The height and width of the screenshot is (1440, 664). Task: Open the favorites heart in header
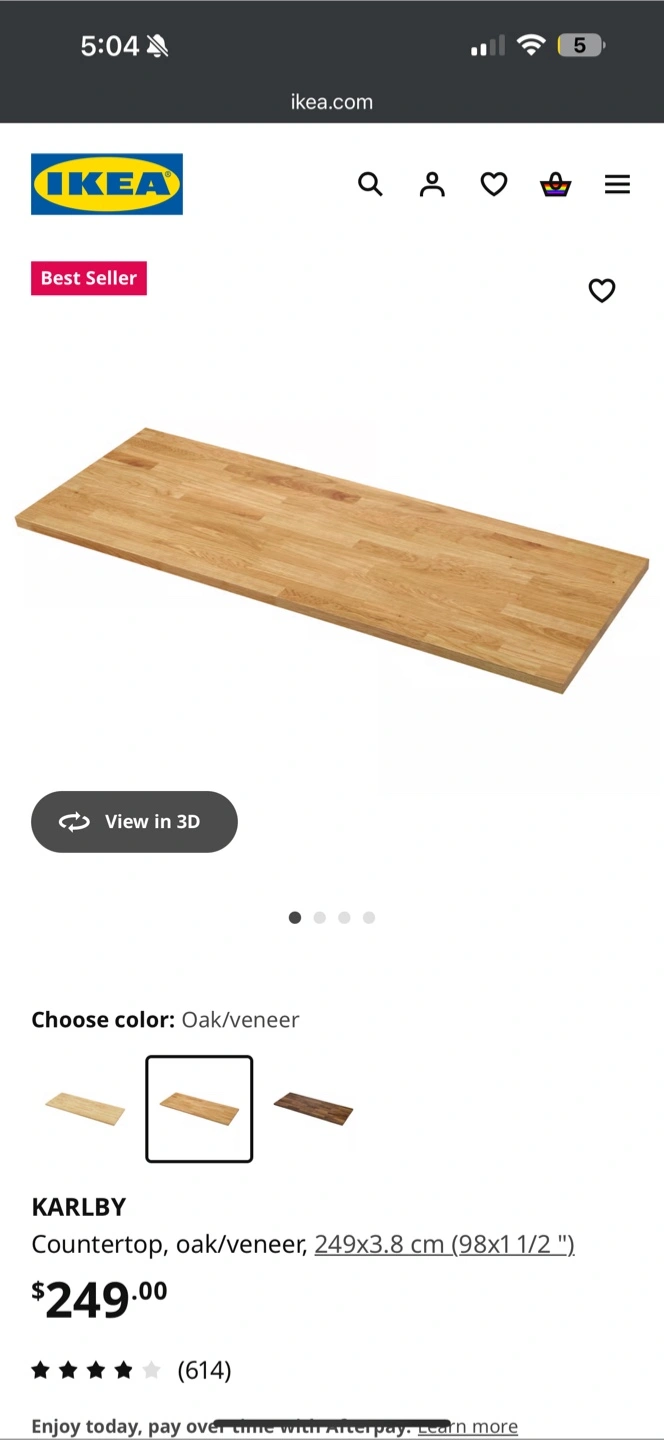click(x=494, y=184)
